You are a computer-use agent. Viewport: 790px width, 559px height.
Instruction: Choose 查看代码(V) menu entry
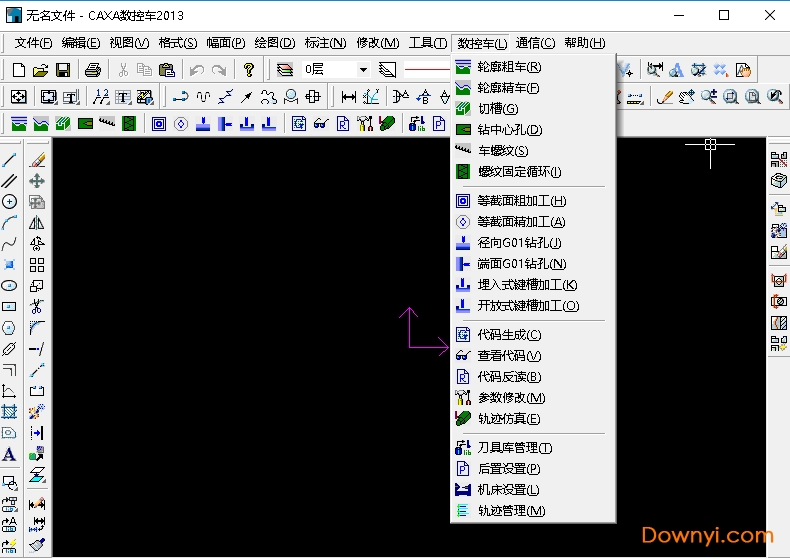pos(533,356)
